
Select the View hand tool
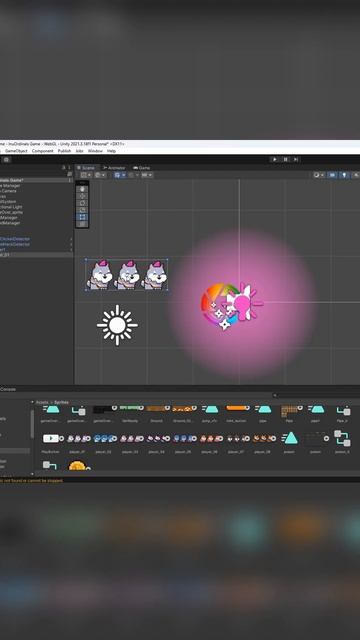[x=82, y=189]
